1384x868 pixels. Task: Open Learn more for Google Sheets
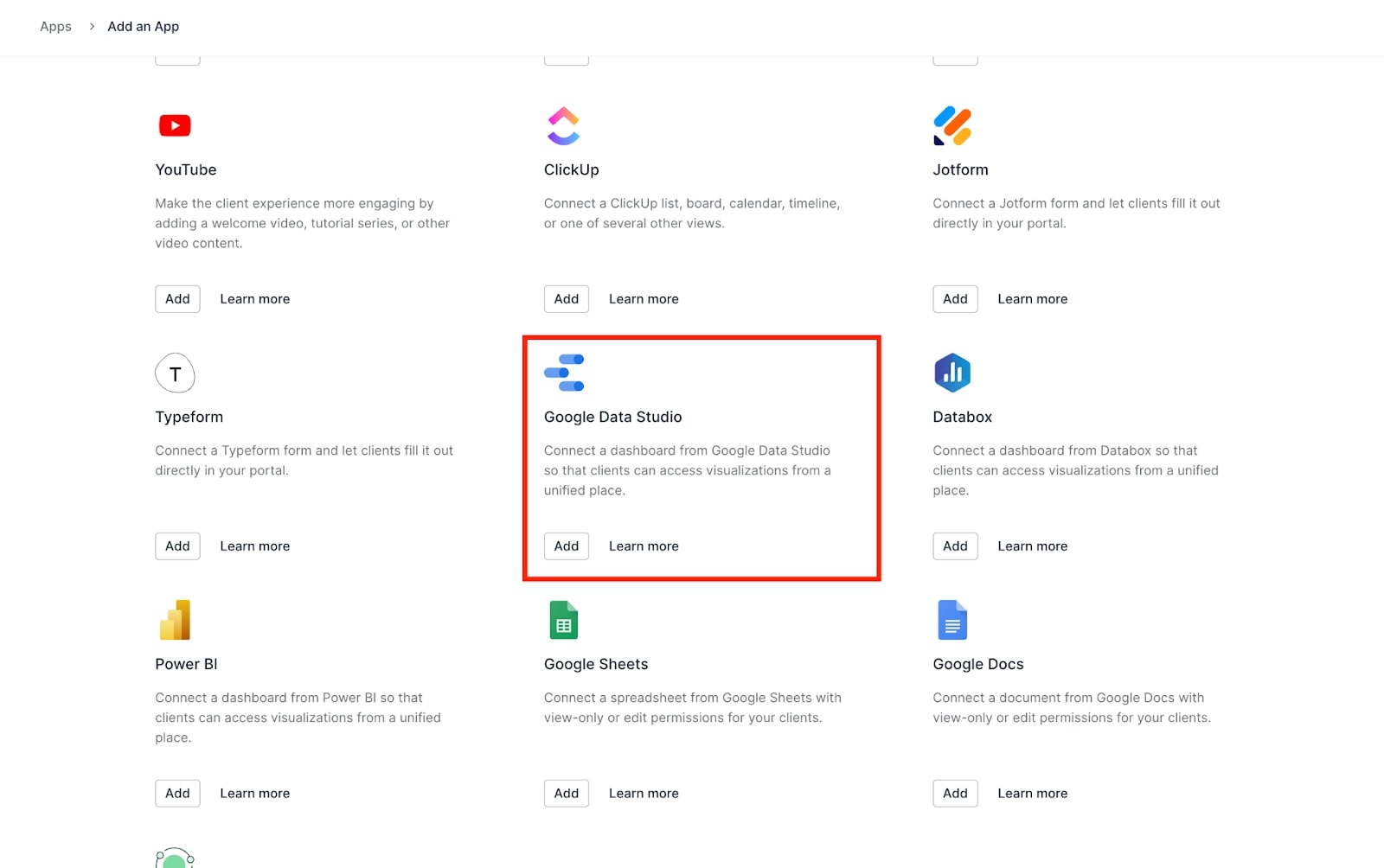pyautogui.click(x=644, y=794)
